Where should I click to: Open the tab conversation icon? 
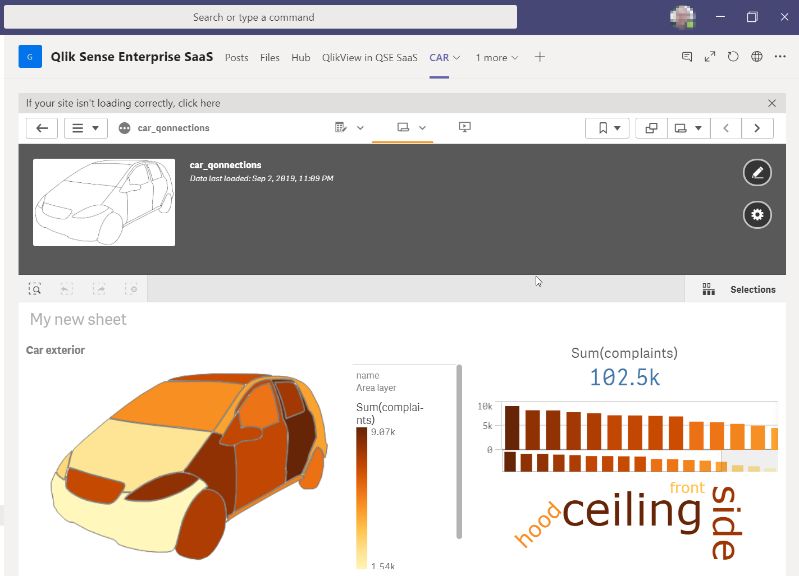687,57
